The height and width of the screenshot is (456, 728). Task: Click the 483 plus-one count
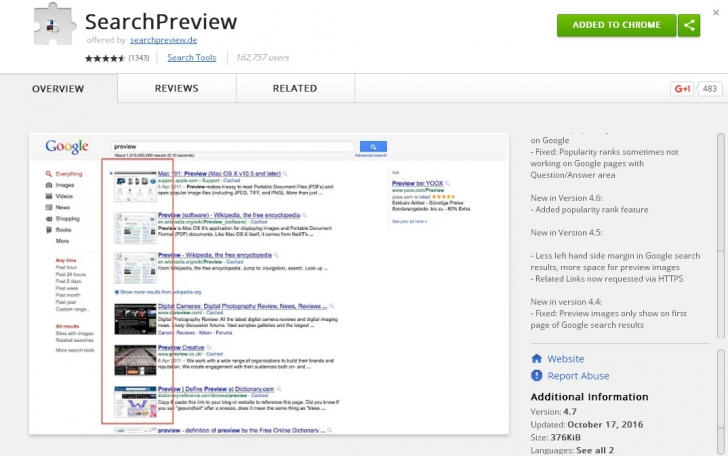coord(709,89)
